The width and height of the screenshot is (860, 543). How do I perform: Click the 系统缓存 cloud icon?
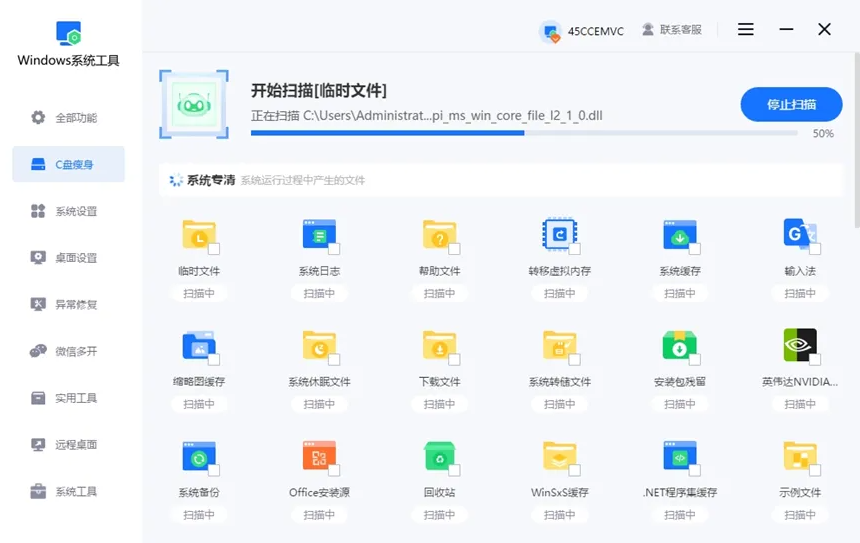[x=680, y=235]
